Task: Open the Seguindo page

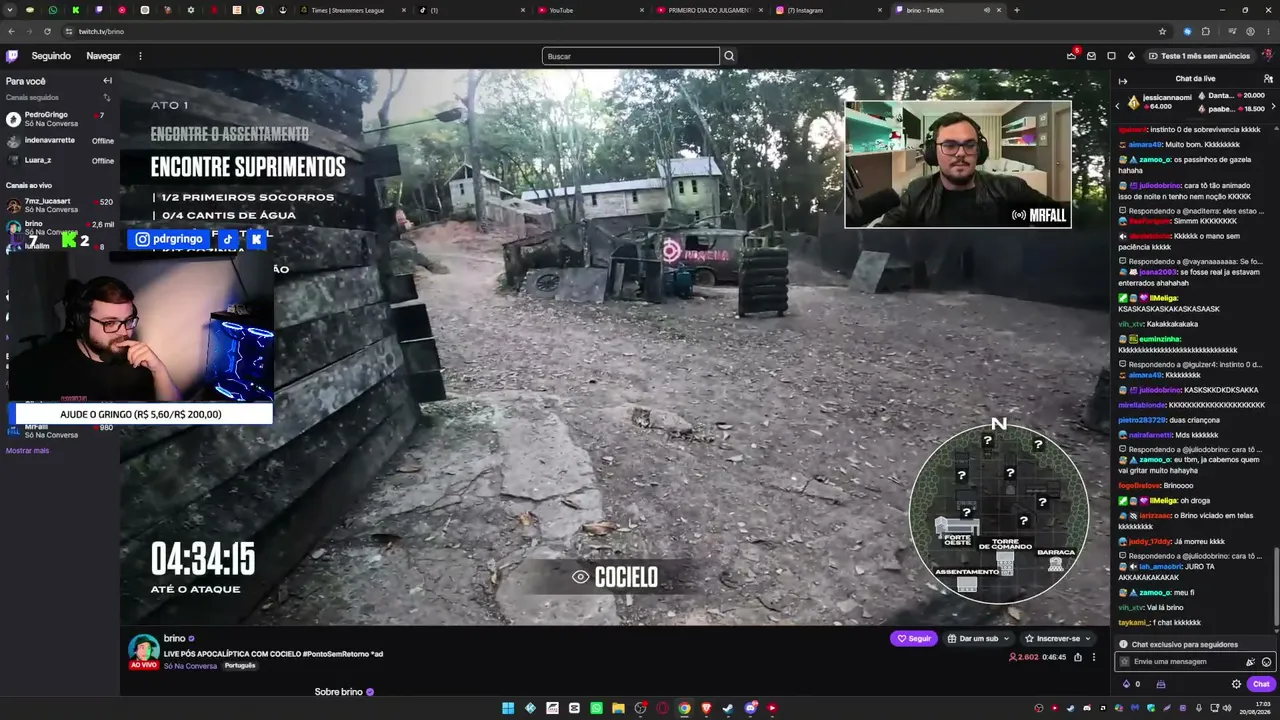Action: click(x=51, y=56)
